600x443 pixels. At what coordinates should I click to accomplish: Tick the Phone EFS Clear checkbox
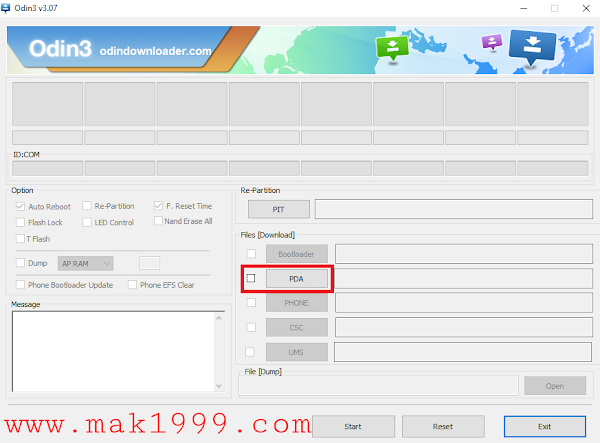pyautogui.click(x=132, y=285)
